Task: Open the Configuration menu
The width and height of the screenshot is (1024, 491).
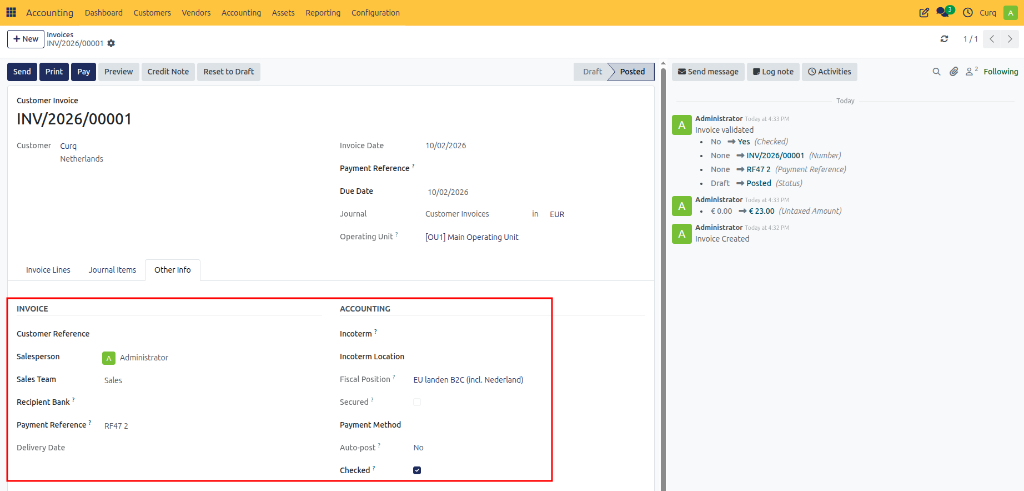Action: 376,13
